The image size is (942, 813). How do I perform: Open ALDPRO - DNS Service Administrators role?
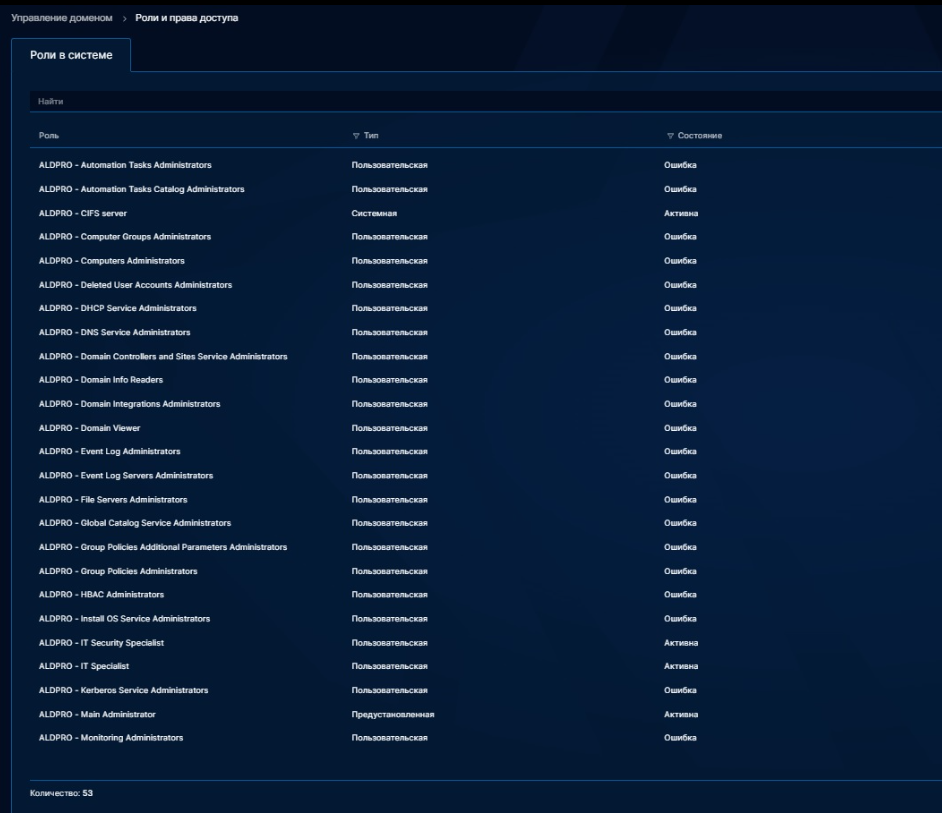[114, 332]
